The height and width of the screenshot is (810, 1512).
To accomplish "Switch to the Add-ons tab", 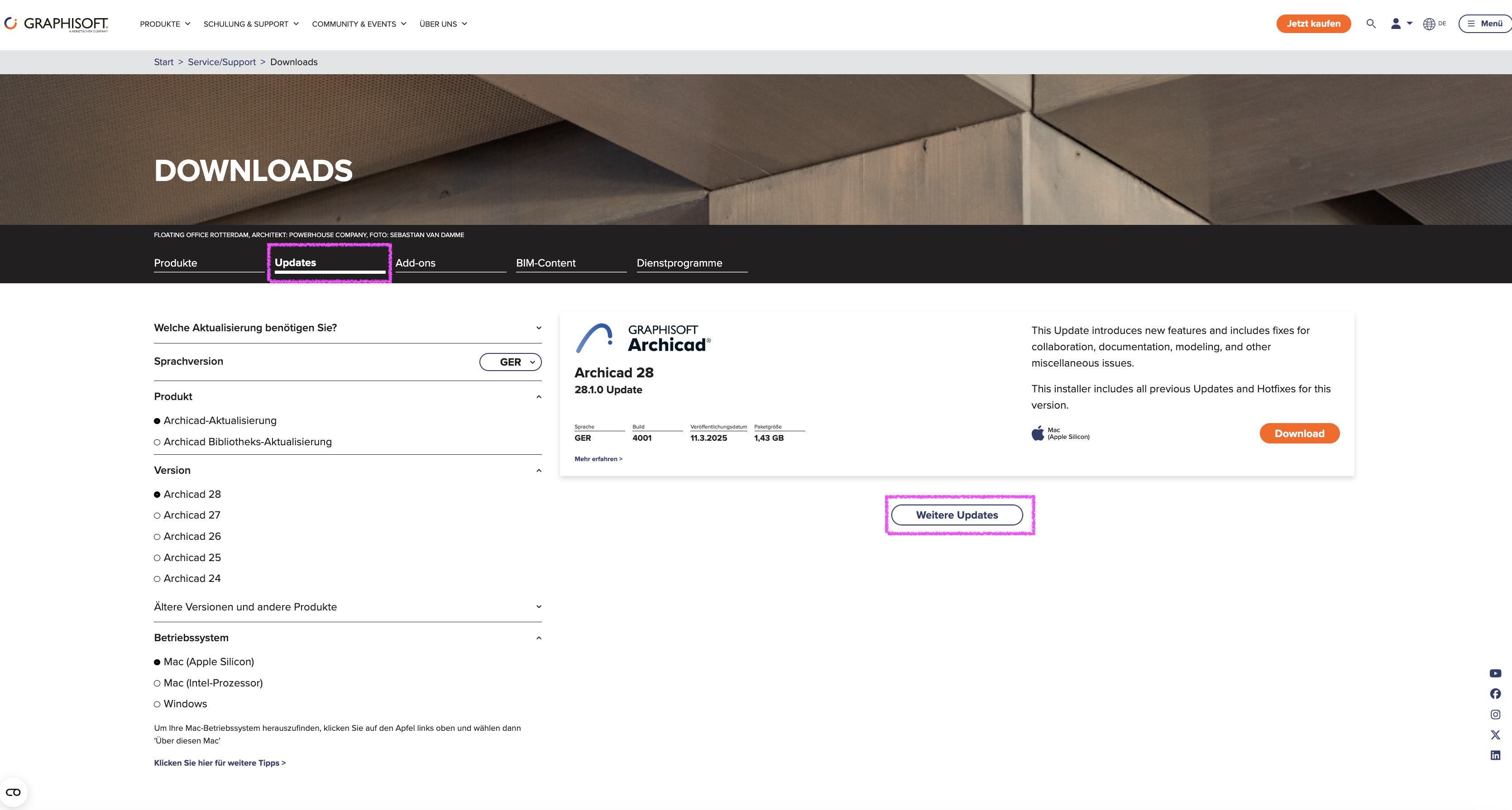I will (451, 263).
